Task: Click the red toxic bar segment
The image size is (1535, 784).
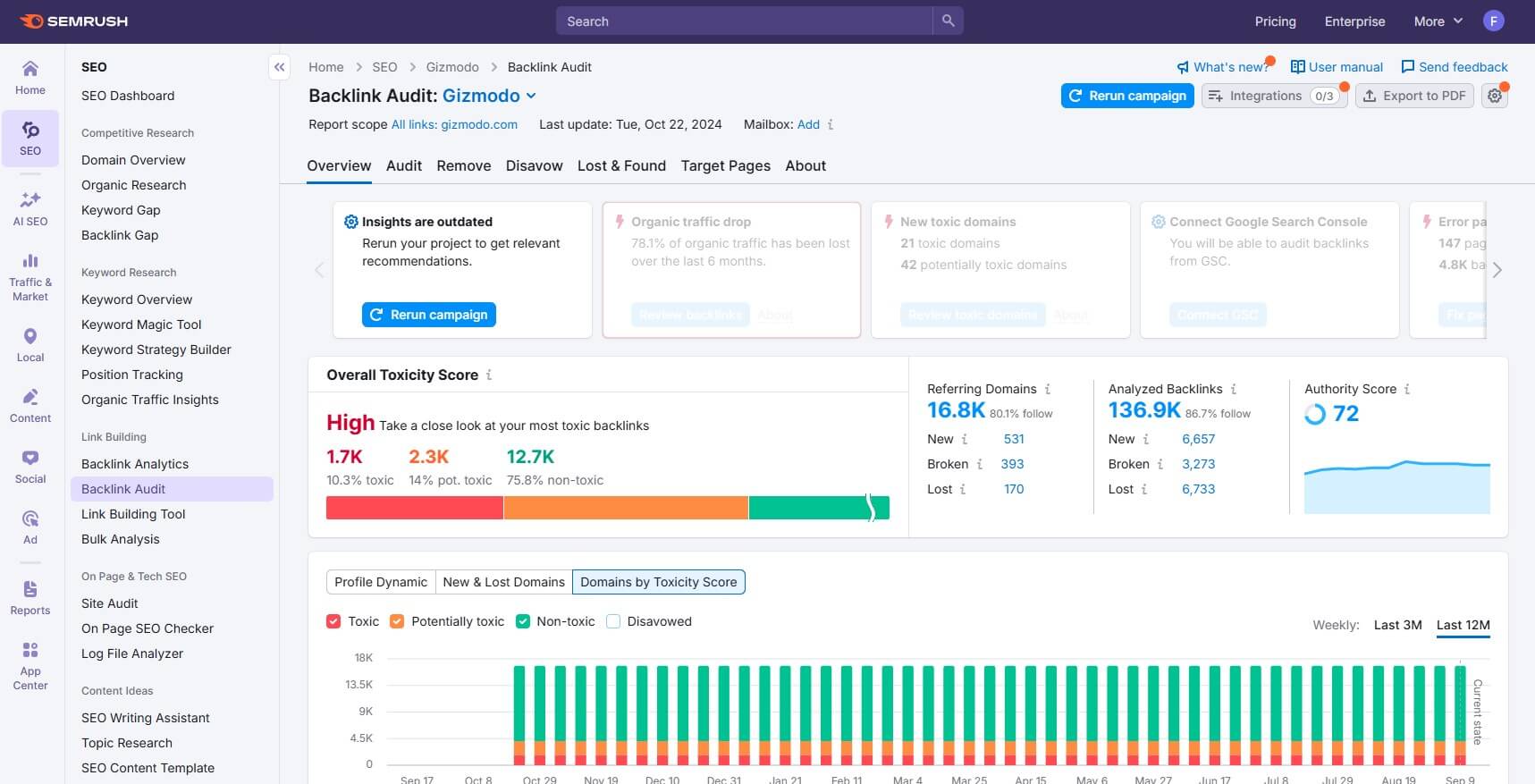Action: pos(415,508)
